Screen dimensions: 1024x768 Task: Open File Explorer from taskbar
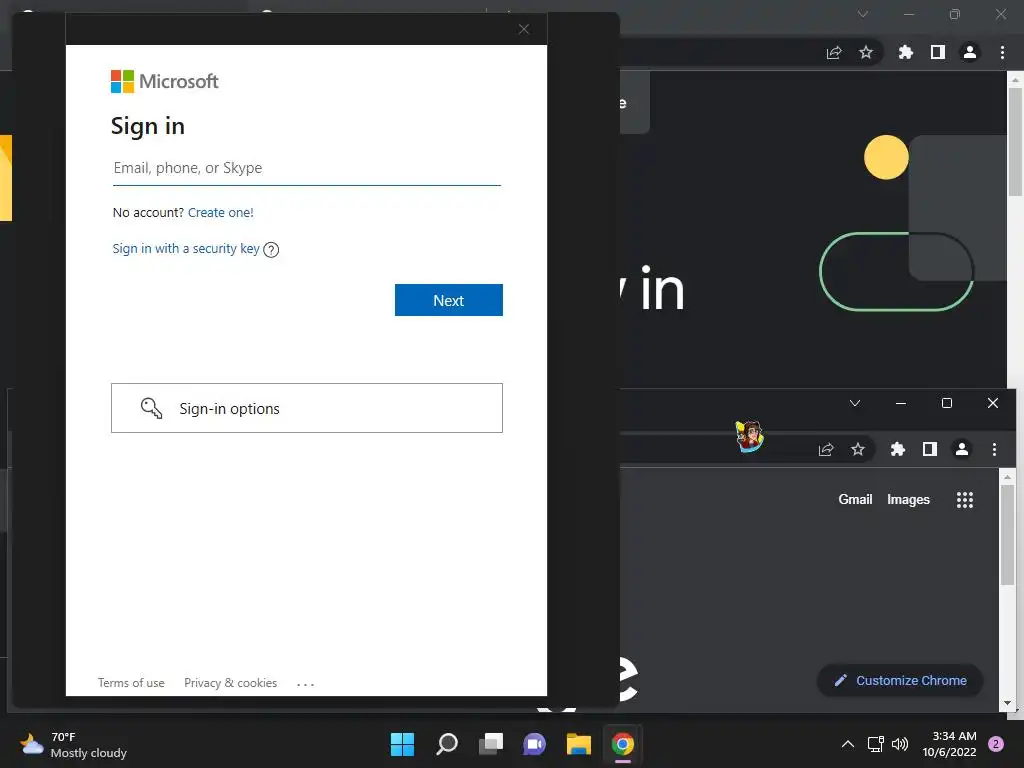tap(579, 744)
